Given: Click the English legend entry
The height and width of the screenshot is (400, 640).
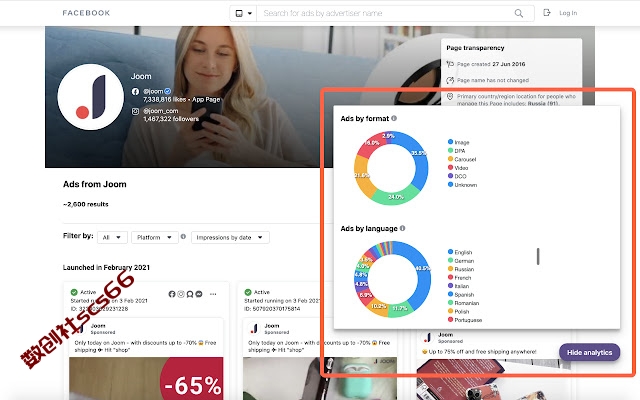Looking at the screenshot, I should (460, 252).
